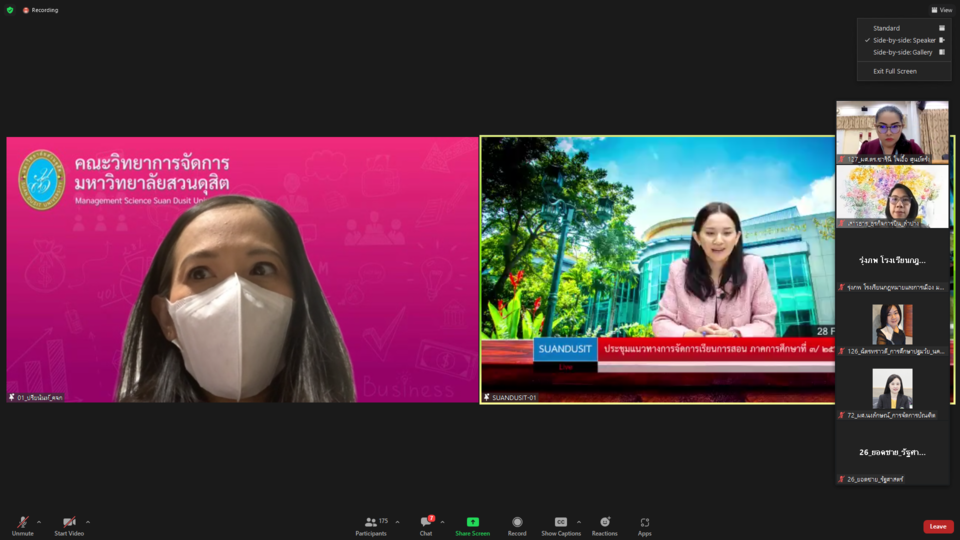The image size is (960, 540).
Task: Click the participant count 175
Action: click(x=383, y=521)
